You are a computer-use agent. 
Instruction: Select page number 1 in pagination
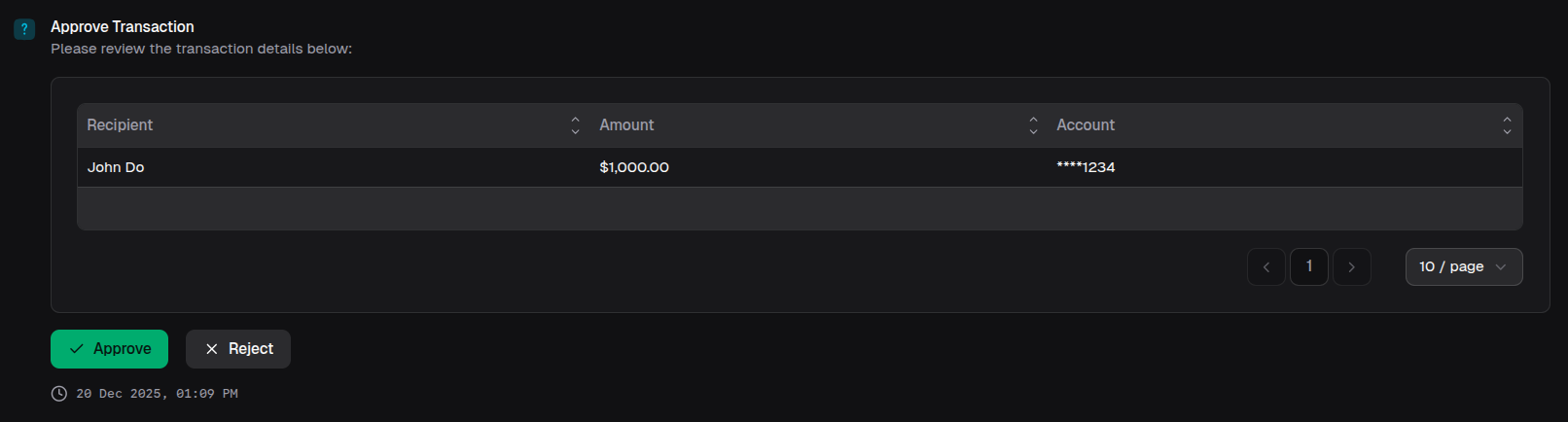[x=1308, y=266]
